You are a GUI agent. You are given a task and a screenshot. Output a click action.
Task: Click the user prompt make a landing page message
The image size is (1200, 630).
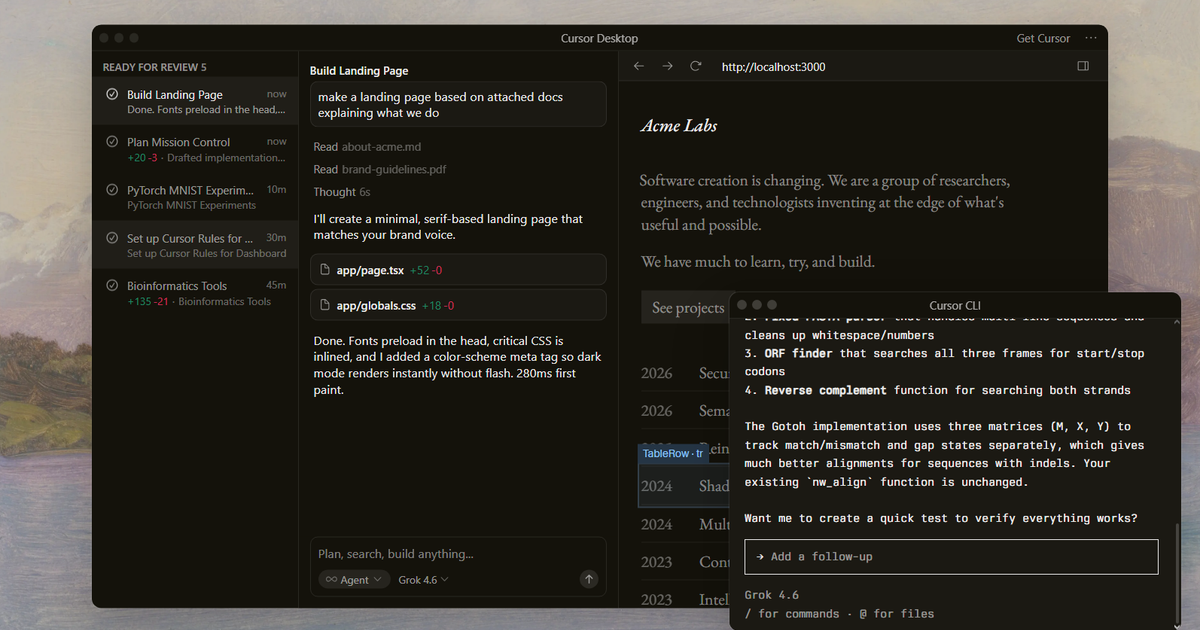tap(458, 105)
